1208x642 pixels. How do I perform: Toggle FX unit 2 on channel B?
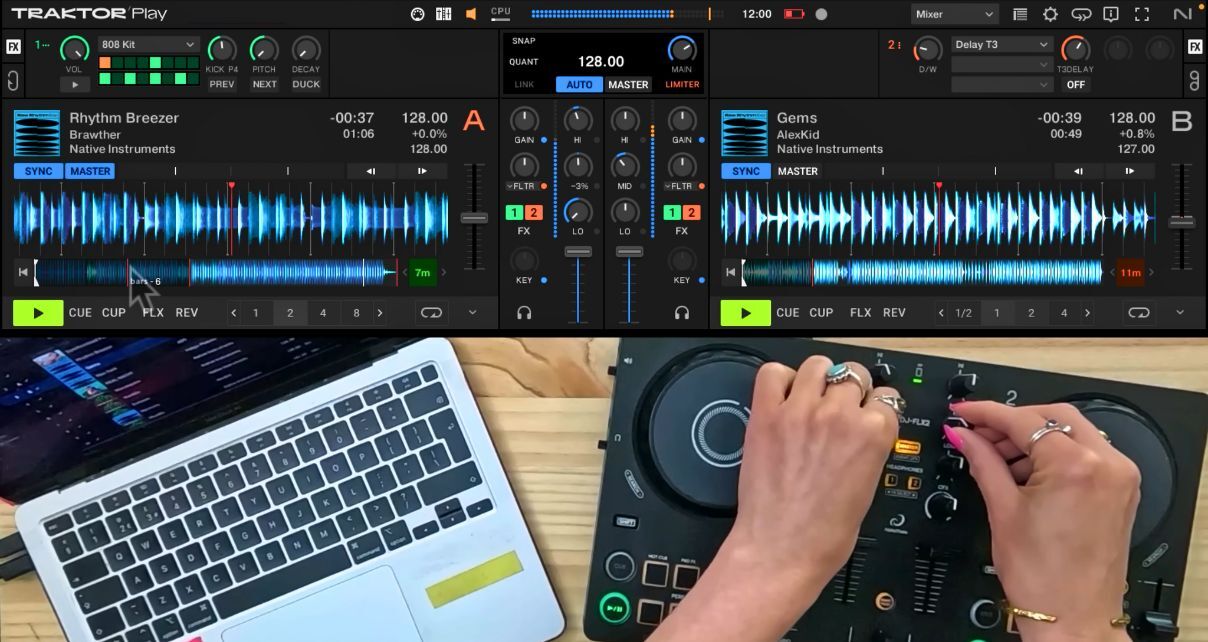691,213
